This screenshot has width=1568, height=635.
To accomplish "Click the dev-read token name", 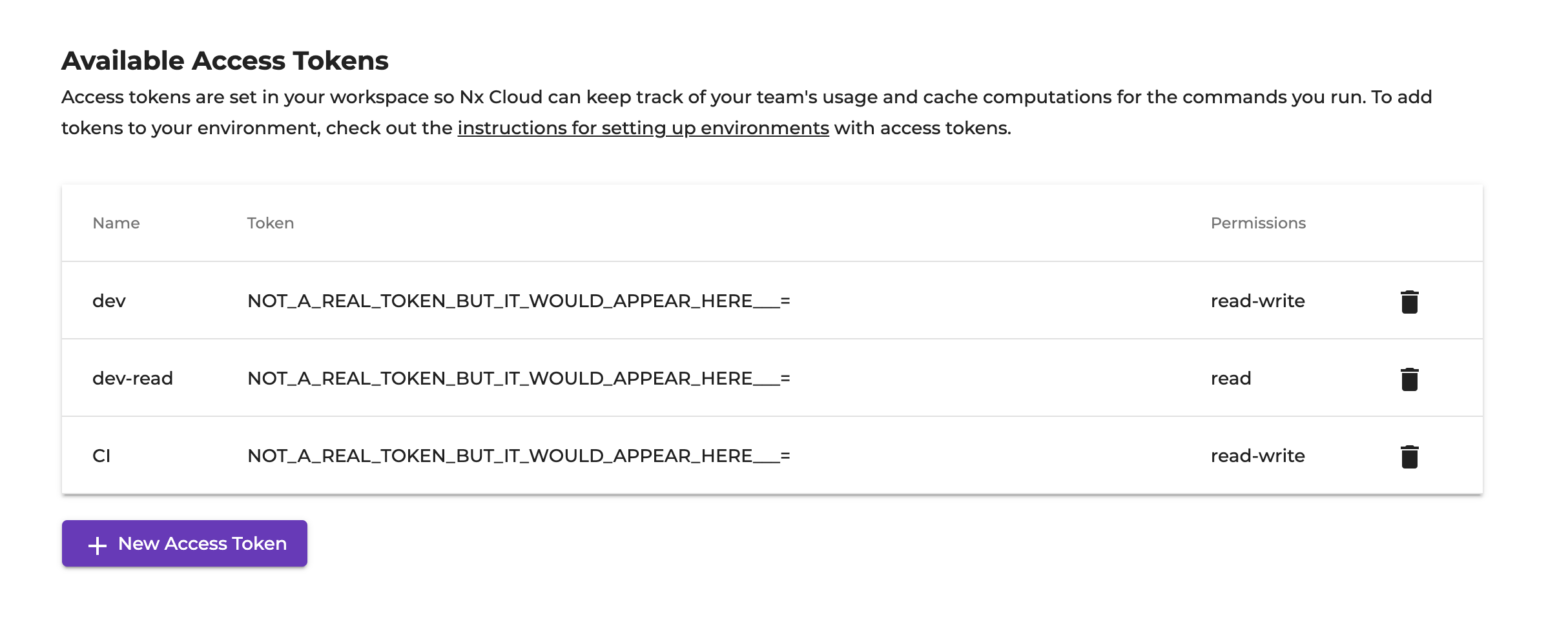I will [x=132, y=378].
